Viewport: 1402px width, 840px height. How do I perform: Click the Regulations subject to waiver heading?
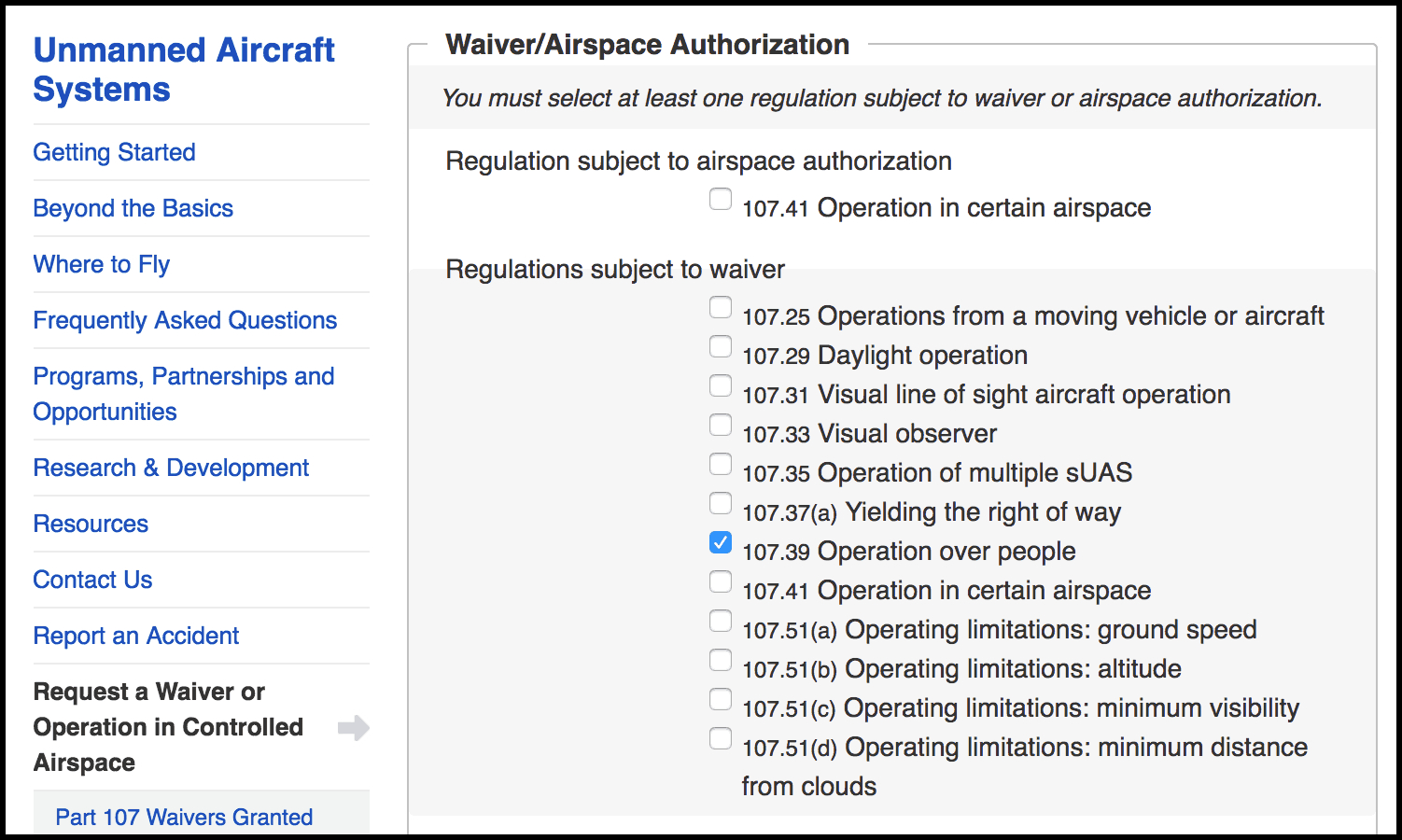[x=615, y=270]
